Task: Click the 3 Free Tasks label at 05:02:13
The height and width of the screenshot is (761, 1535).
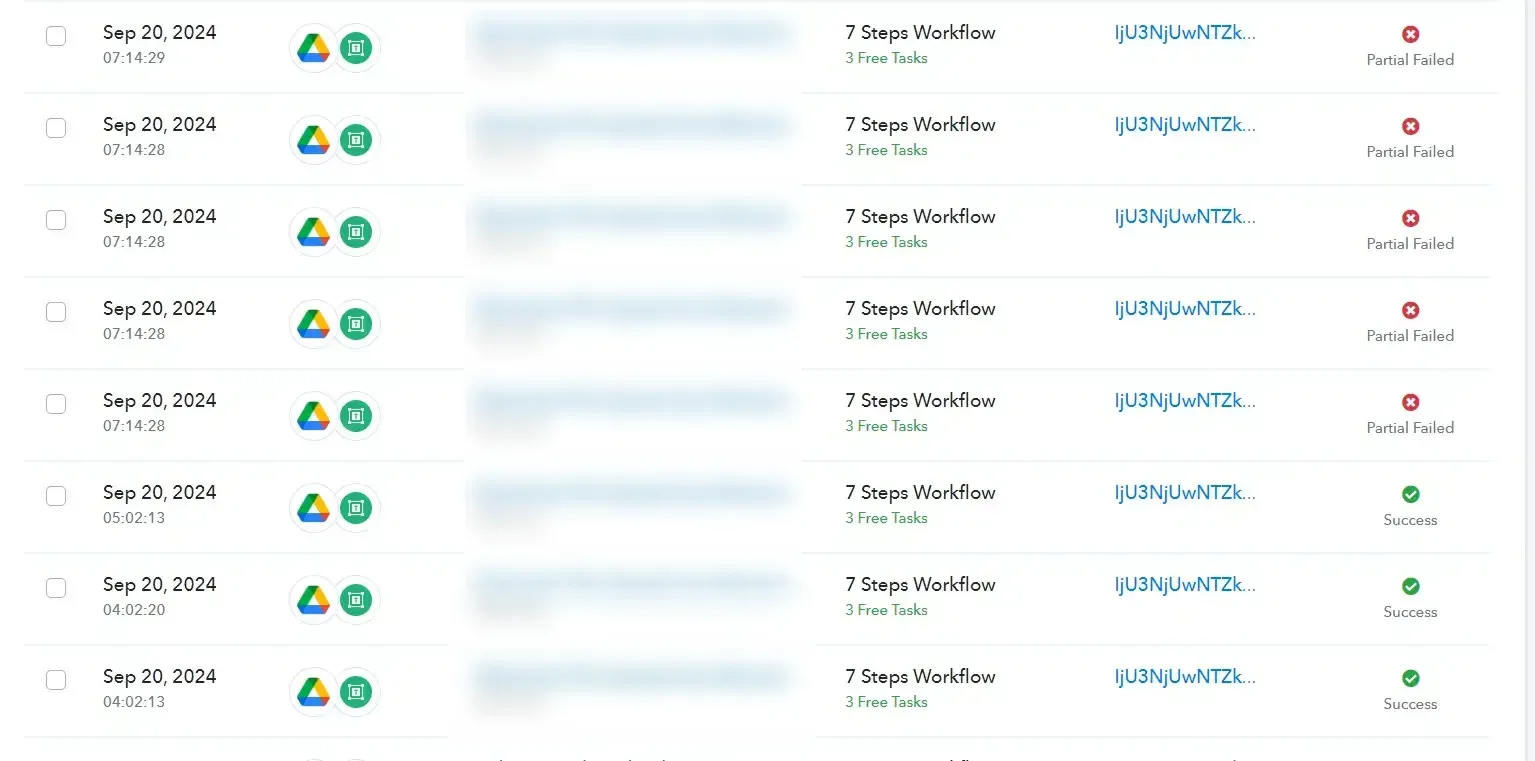Action: 886,518
